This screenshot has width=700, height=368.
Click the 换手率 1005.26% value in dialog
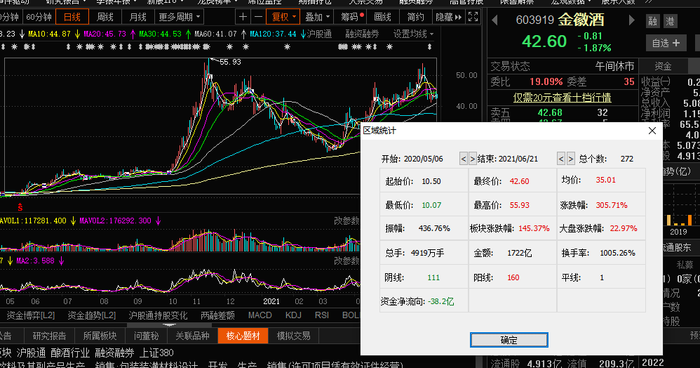(617, 253)
